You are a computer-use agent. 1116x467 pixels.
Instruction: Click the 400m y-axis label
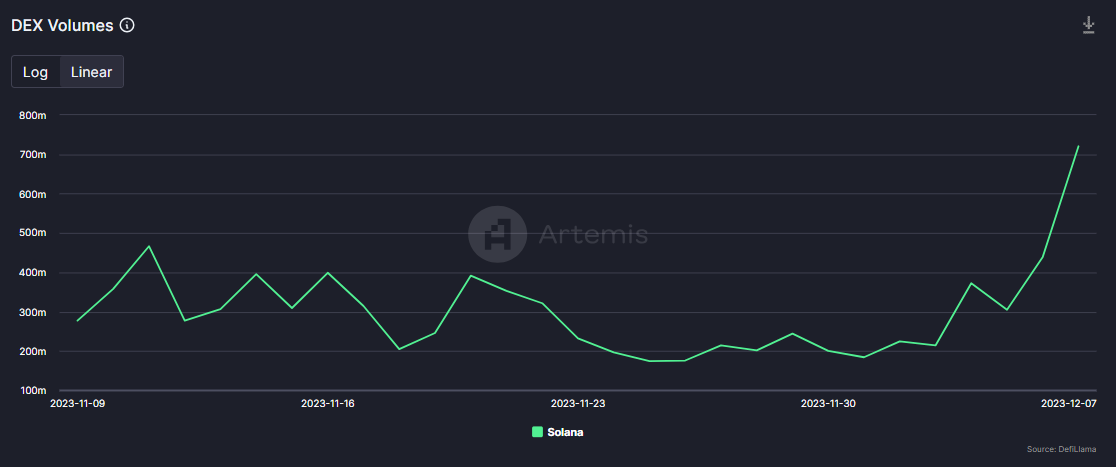click(x=33, y=273)
